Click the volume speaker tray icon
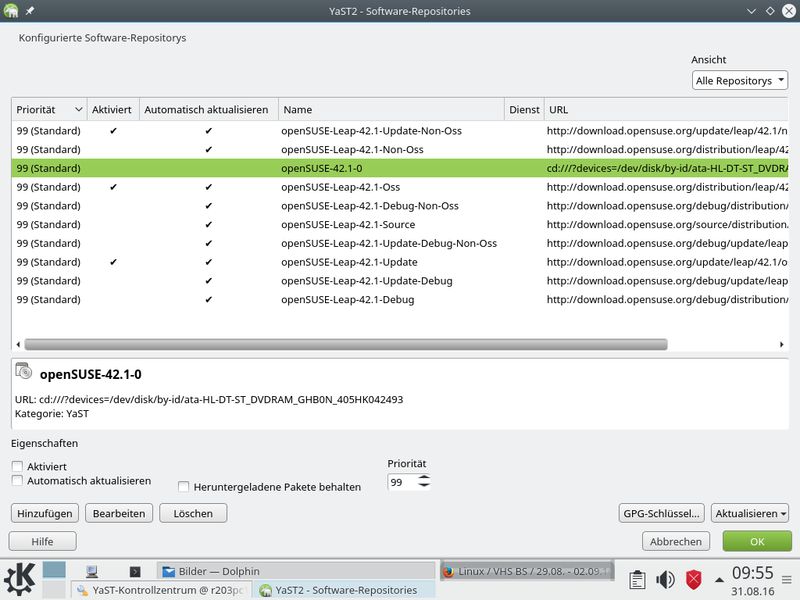 point(665,580)
